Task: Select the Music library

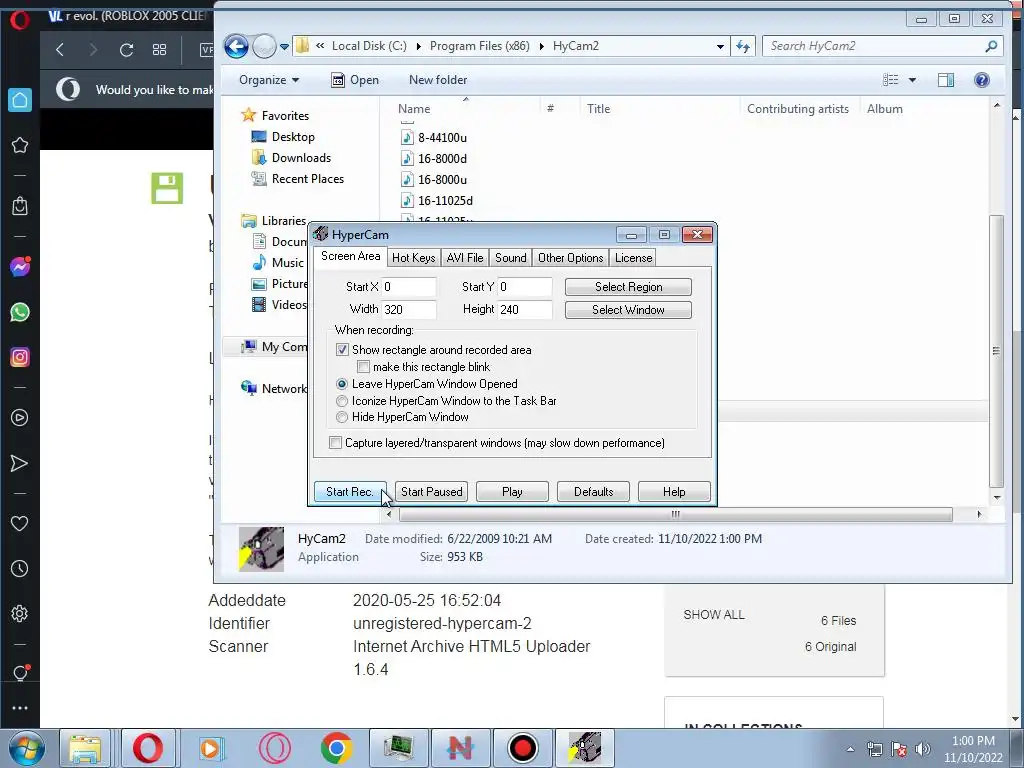Action: tap(279, 263)
